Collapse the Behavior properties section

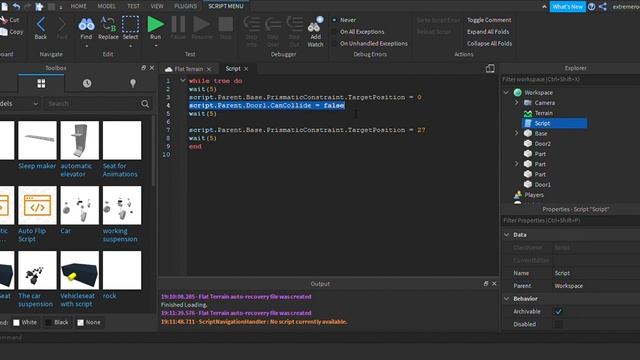click(507, 299)
